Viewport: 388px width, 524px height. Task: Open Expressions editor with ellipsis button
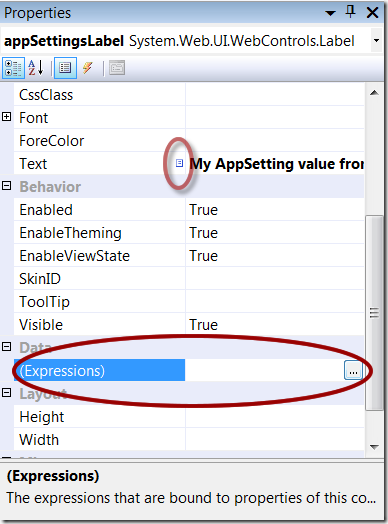[353, 370]
